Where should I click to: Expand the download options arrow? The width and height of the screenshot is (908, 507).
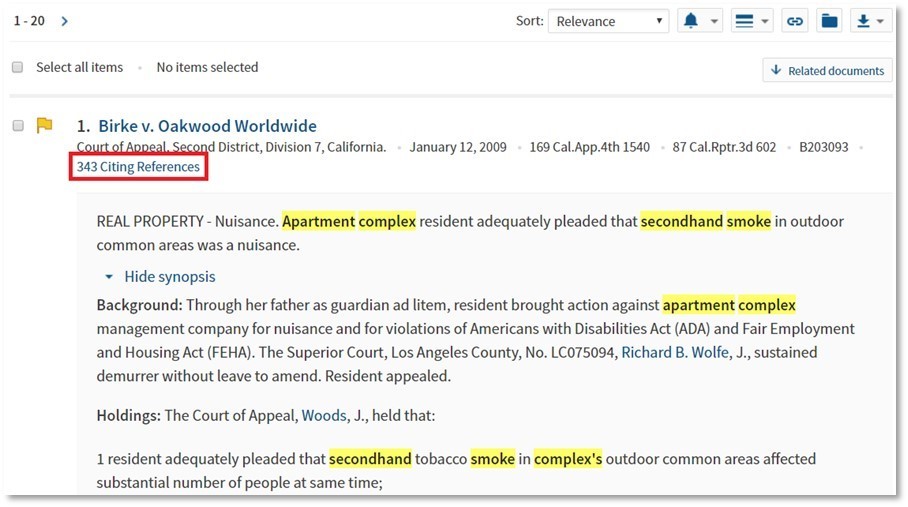[x=880, y=21]
